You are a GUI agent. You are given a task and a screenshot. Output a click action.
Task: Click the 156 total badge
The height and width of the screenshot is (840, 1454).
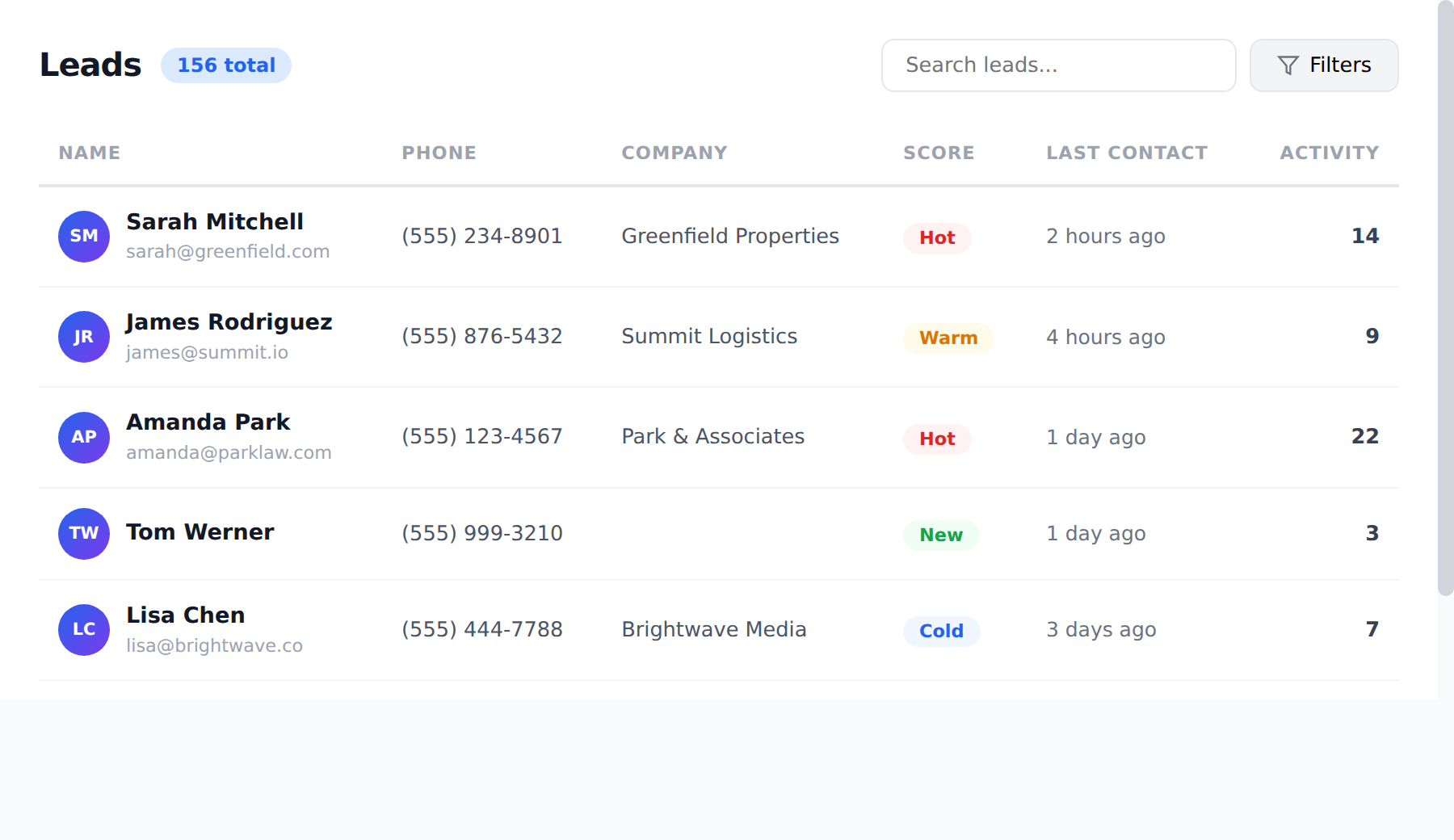(x=225, y=65)
